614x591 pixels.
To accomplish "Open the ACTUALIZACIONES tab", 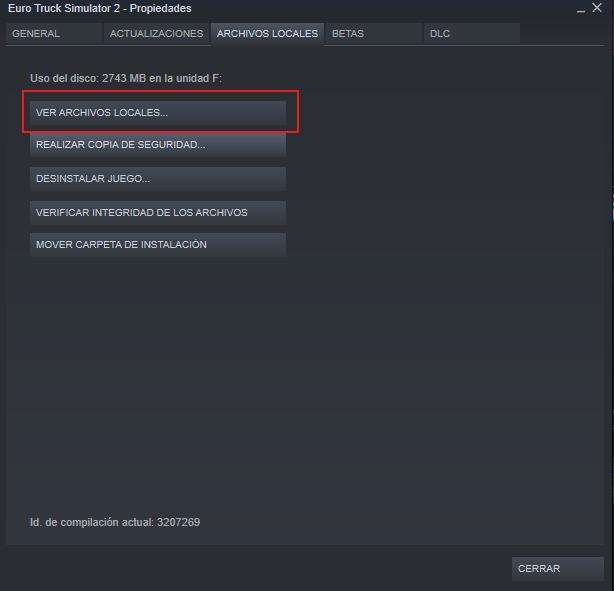I will coord(156,34).
